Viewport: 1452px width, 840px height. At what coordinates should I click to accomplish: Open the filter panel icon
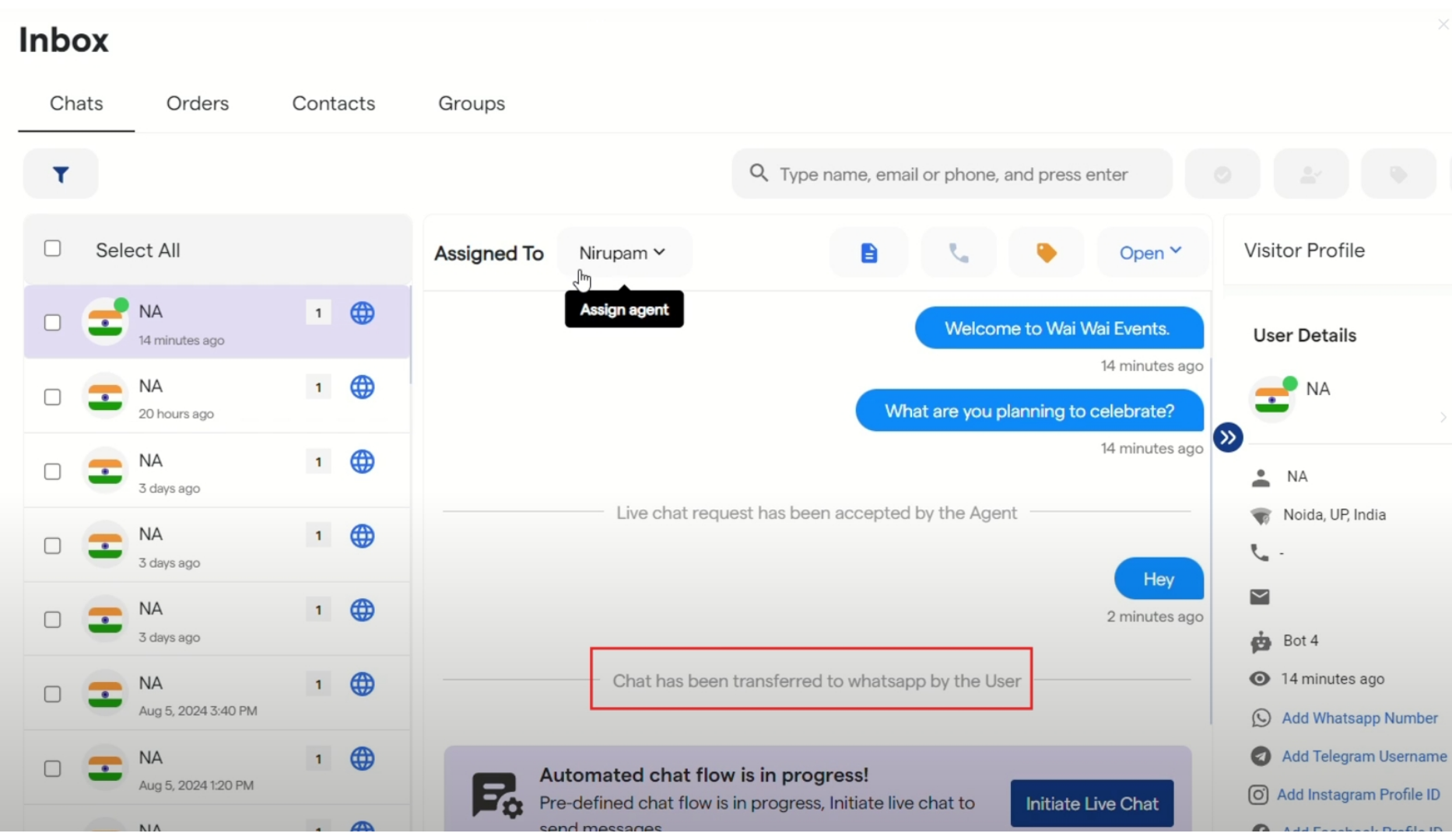click(60, 173)
